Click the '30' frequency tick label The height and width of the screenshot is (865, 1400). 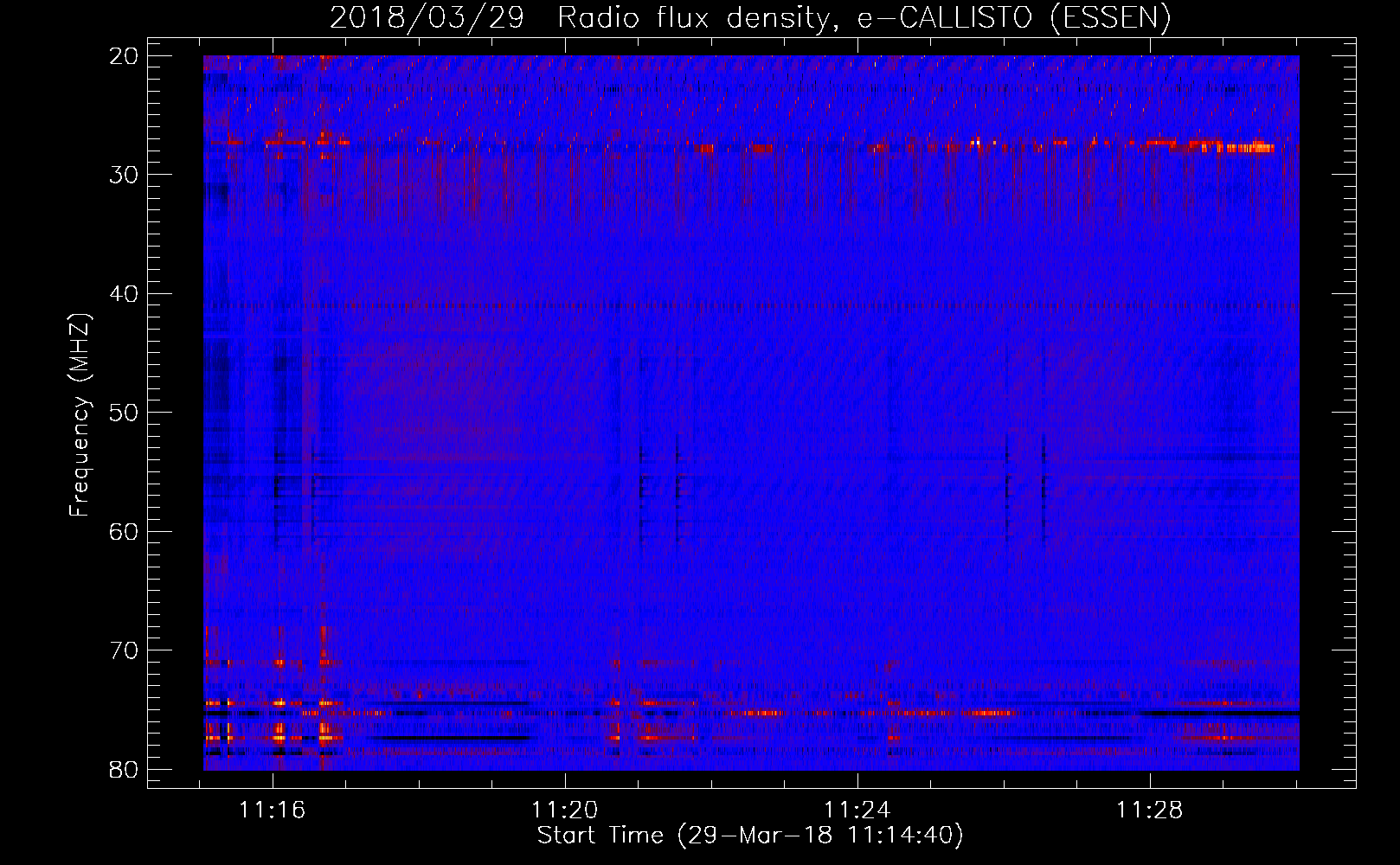click(x=125, y=175)
